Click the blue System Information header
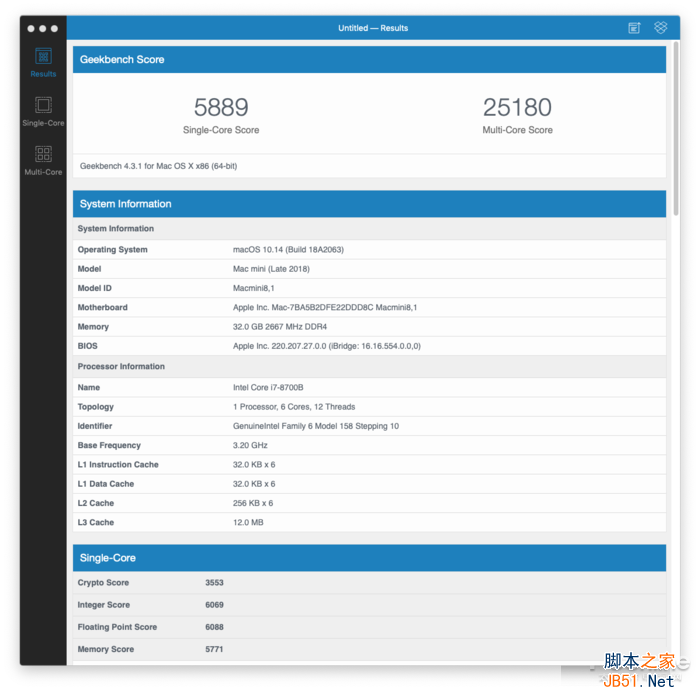The height and width of the screenshot is (690, 700). tap(369, 204)
